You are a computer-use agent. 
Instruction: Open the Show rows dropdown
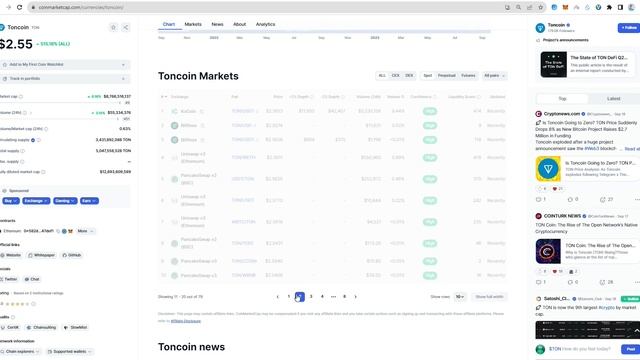[460, 297]
